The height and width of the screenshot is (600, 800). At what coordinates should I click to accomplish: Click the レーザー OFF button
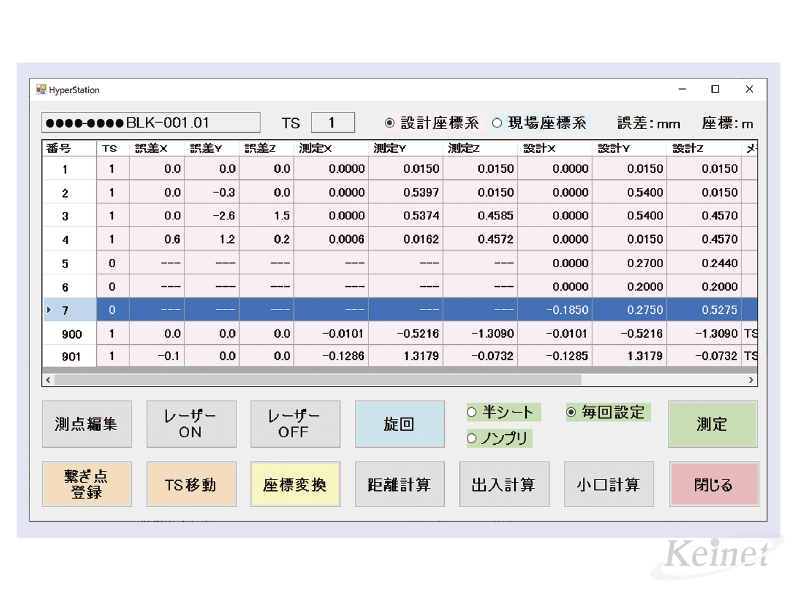point(294,424)
